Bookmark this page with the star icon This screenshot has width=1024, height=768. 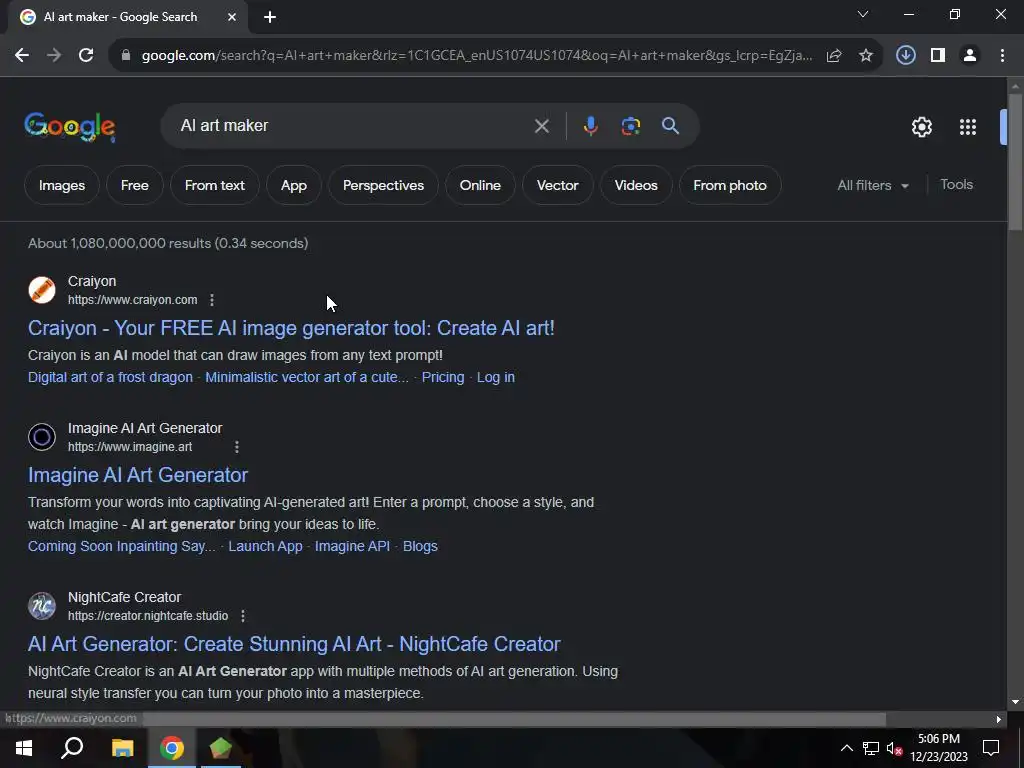[x=865, y=56]
